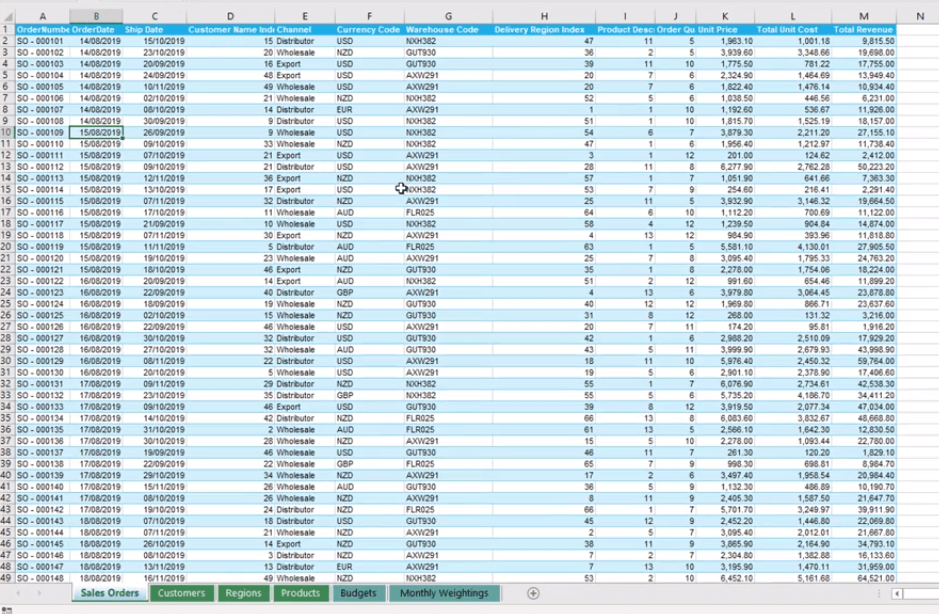The image size is (939, 614).
Task: Select column F header
Action: click(x=369, y=16)
